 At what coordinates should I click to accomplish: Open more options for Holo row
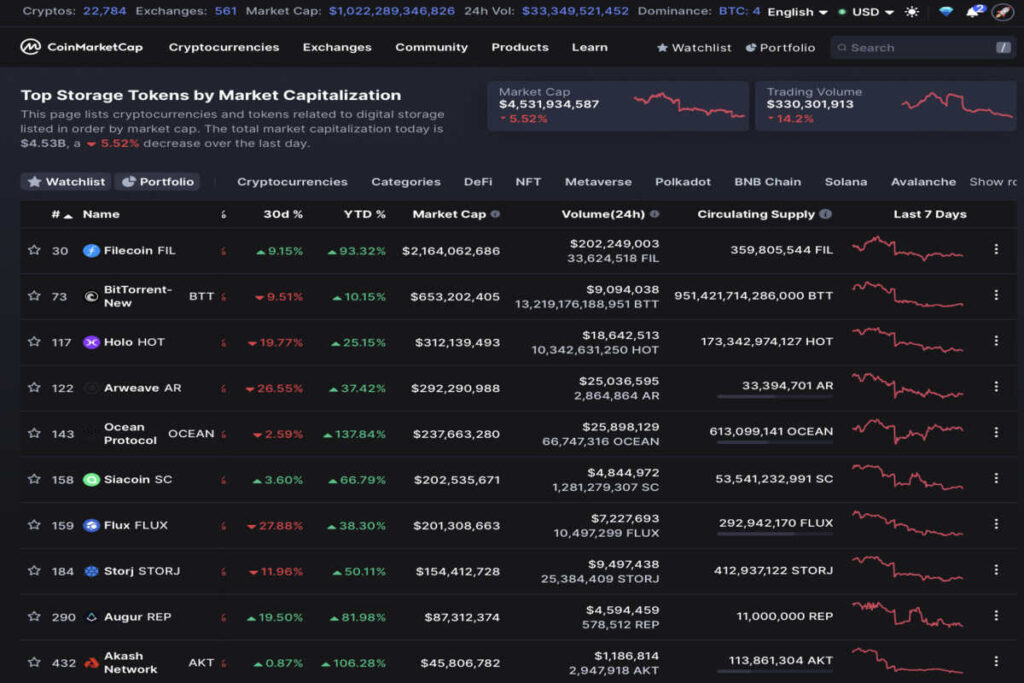pos(996,341)
